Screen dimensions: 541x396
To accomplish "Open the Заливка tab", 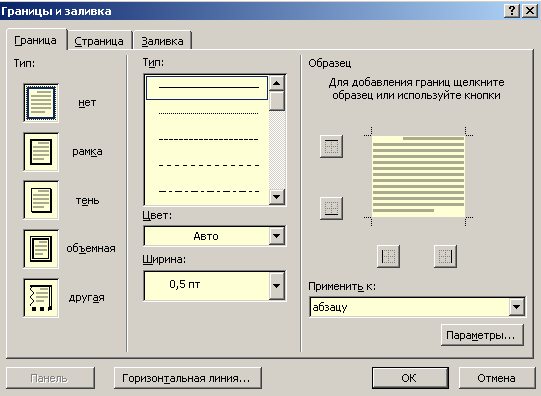I will [163, 41].
